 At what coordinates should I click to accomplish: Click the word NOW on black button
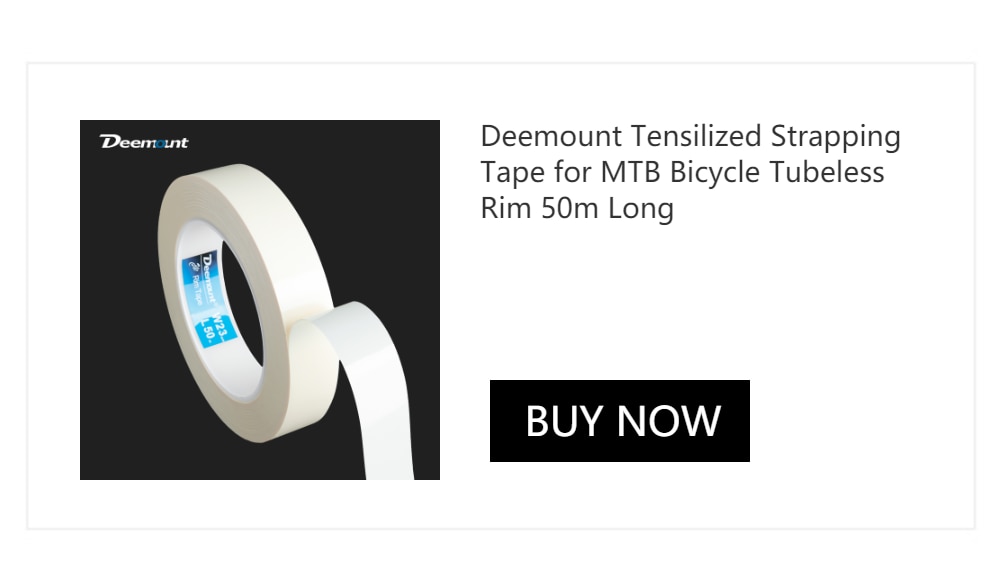pos(669,421)
